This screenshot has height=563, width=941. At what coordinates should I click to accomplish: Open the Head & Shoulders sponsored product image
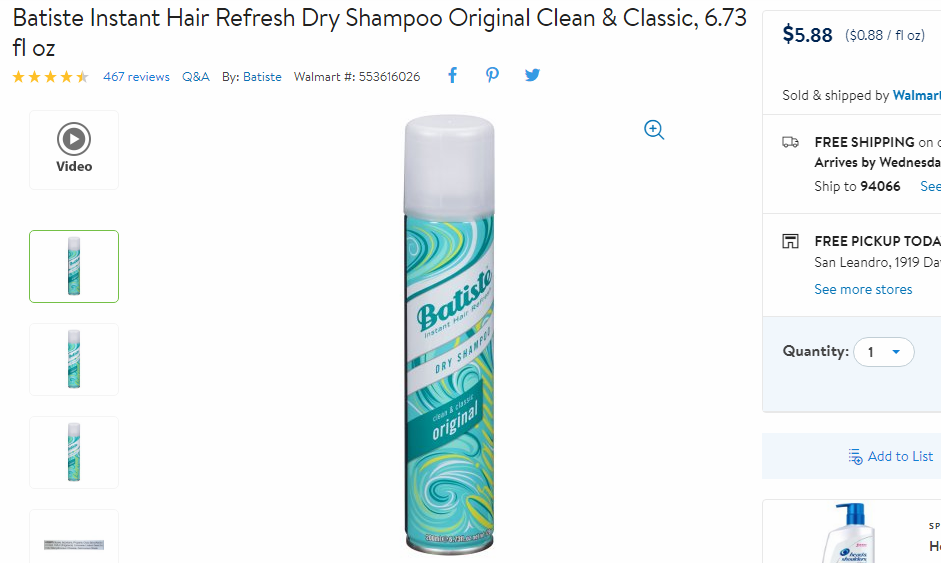click(x=847, y=532)
